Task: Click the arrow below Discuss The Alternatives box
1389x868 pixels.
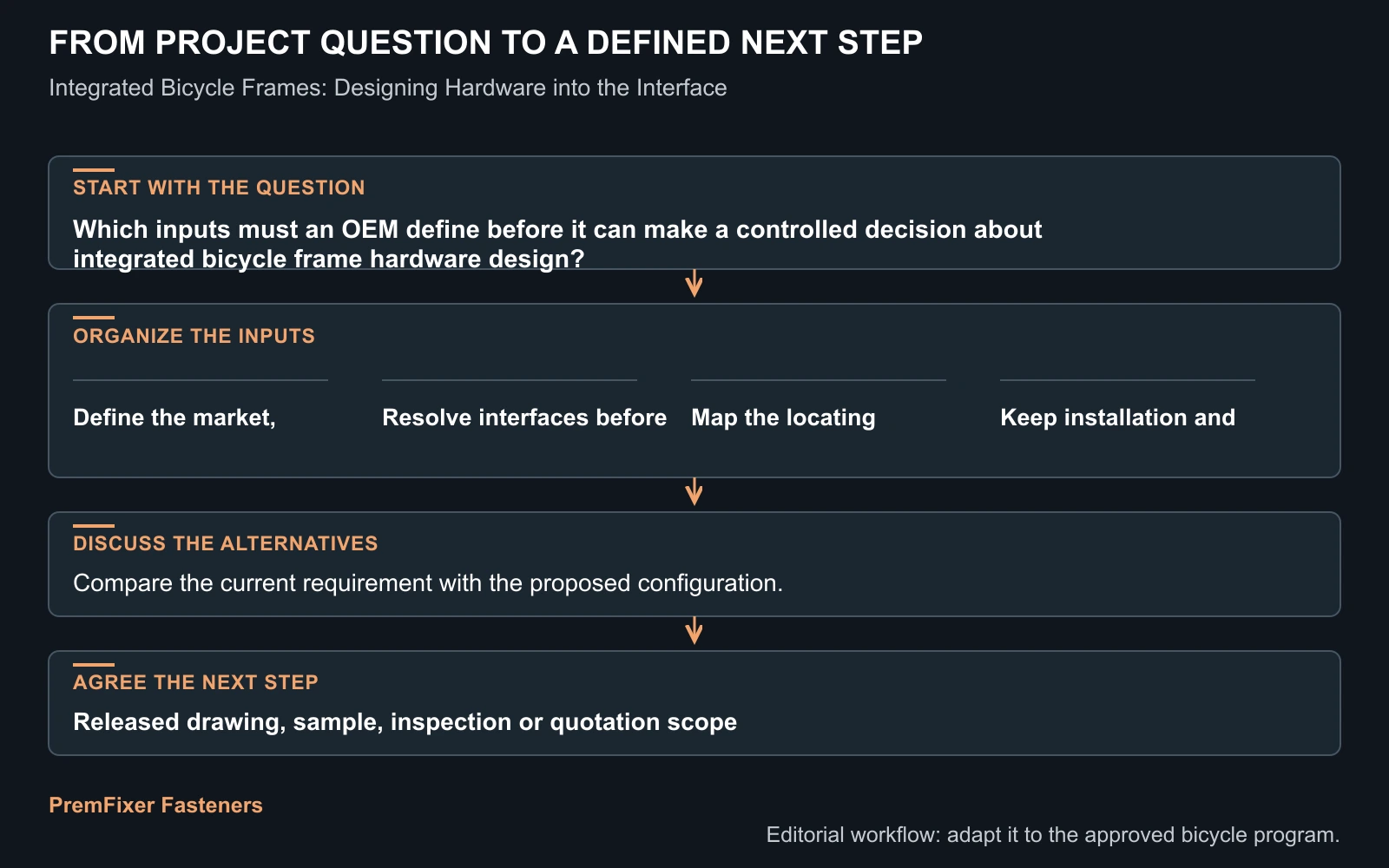Action: click(x=694, y=631)
